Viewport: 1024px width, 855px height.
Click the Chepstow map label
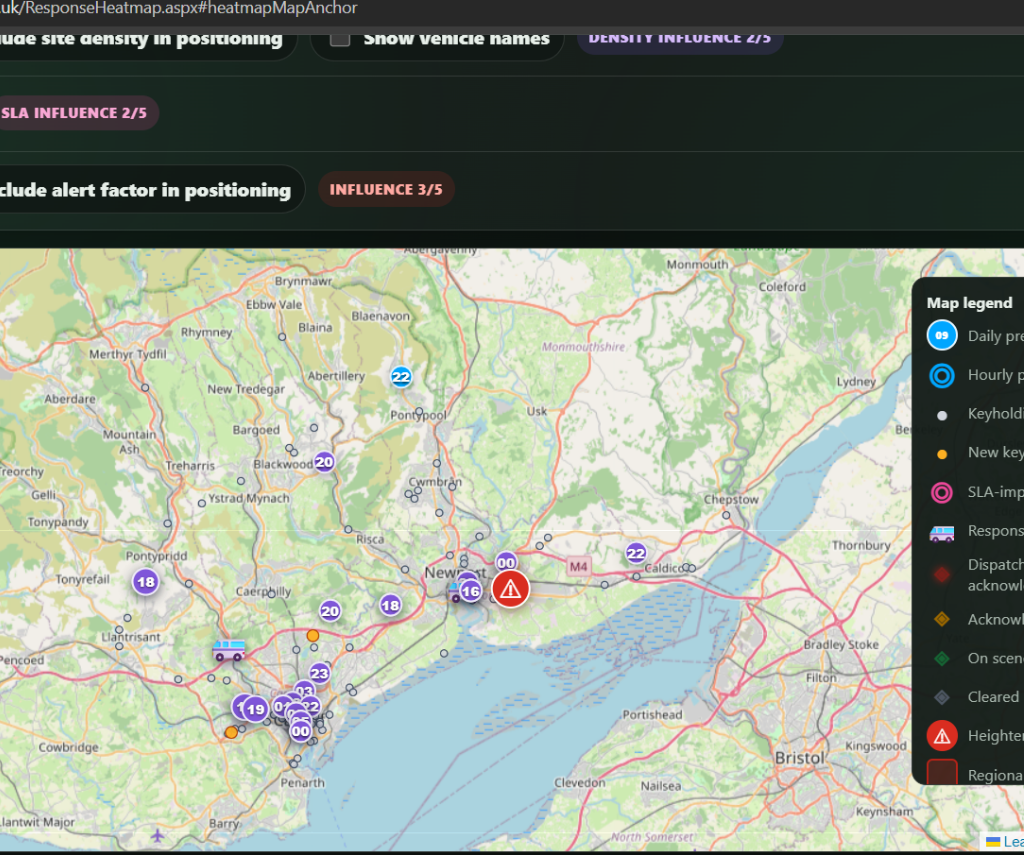pyautogui.click(x=731, y=500)
